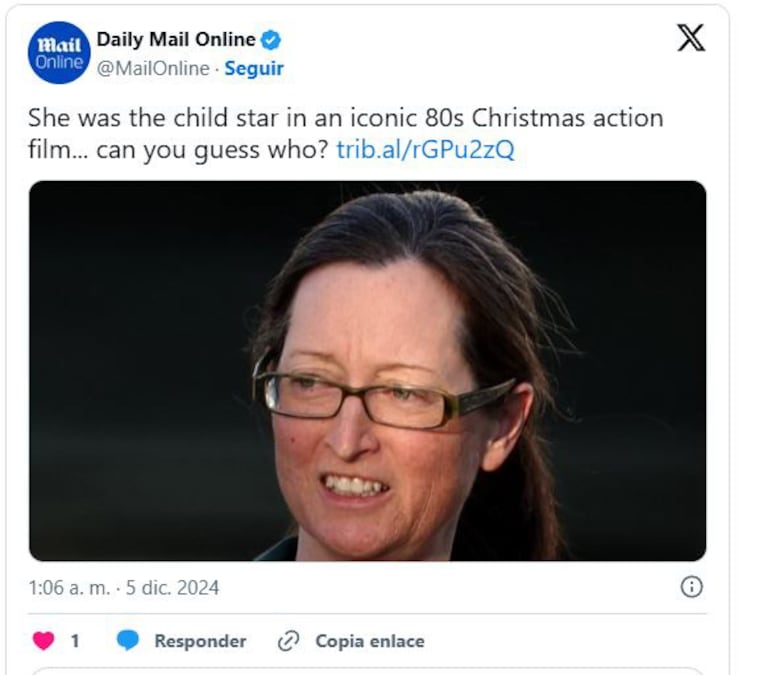
Task: Click the Daily Mail Online display name
Action: click(x=175, y=40)
